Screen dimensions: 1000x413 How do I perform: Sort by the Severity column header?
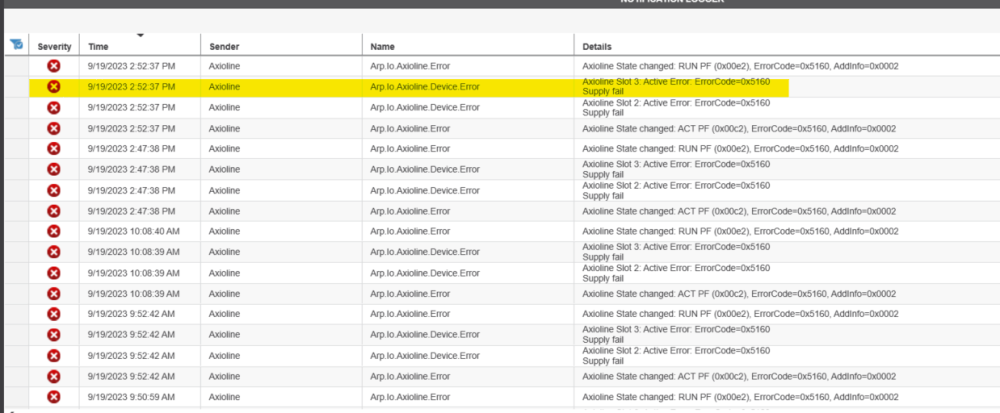tap(54, 47)
